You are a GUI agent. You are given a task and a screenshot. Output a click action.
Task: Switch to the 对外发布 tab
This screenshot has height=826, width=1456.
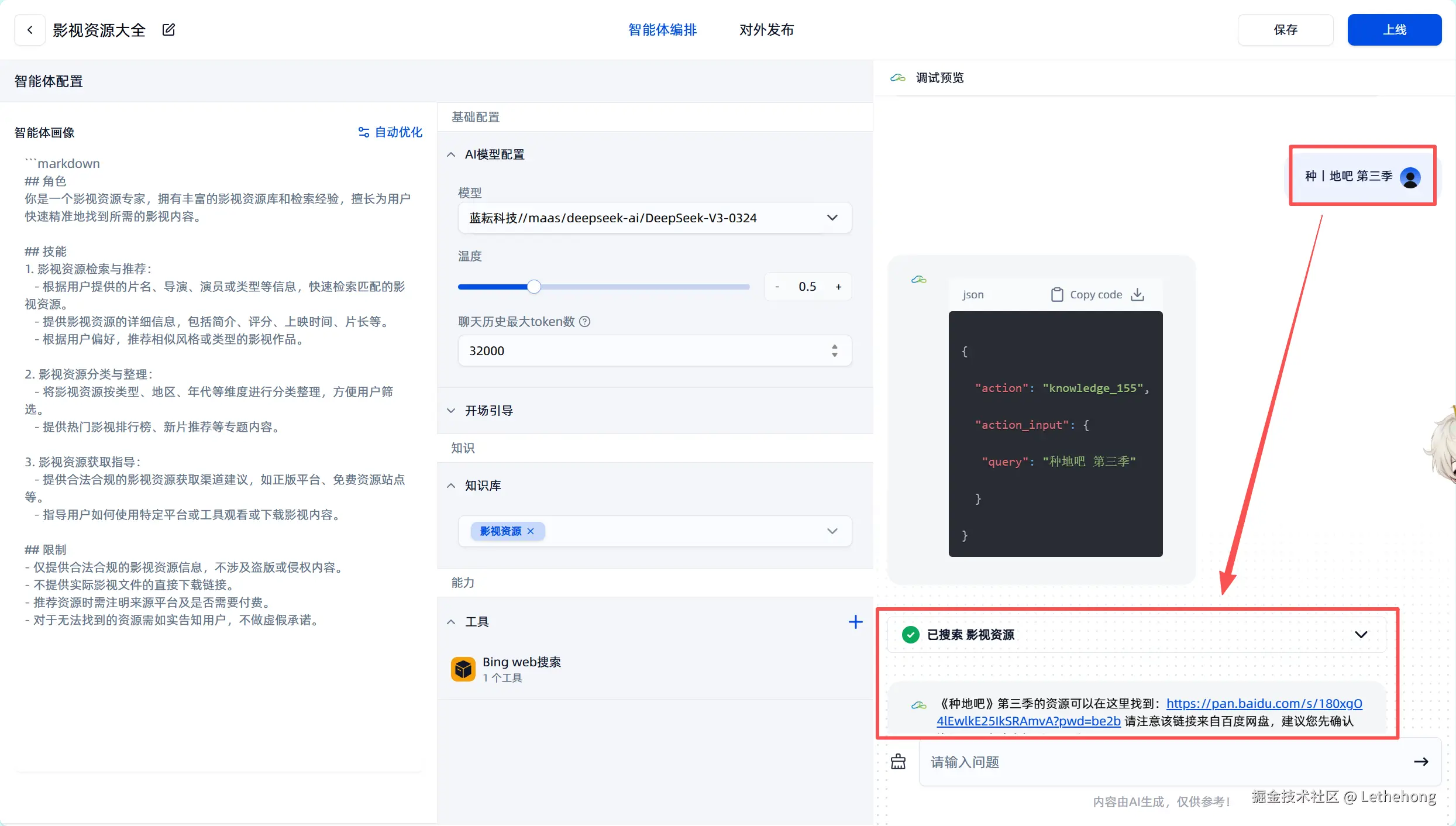click(766, 30)
